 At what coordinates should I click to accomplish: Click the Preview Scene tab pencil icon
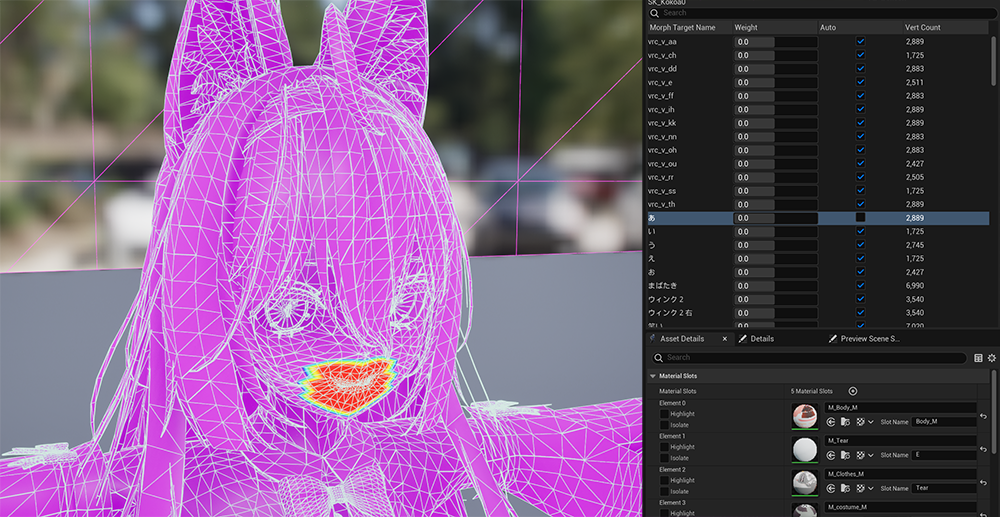click(833, 339)
